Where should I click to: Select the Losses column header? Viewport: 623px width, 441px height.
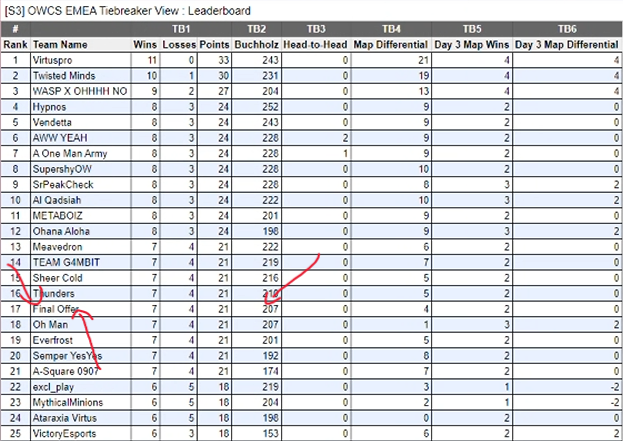coord(179,44)
